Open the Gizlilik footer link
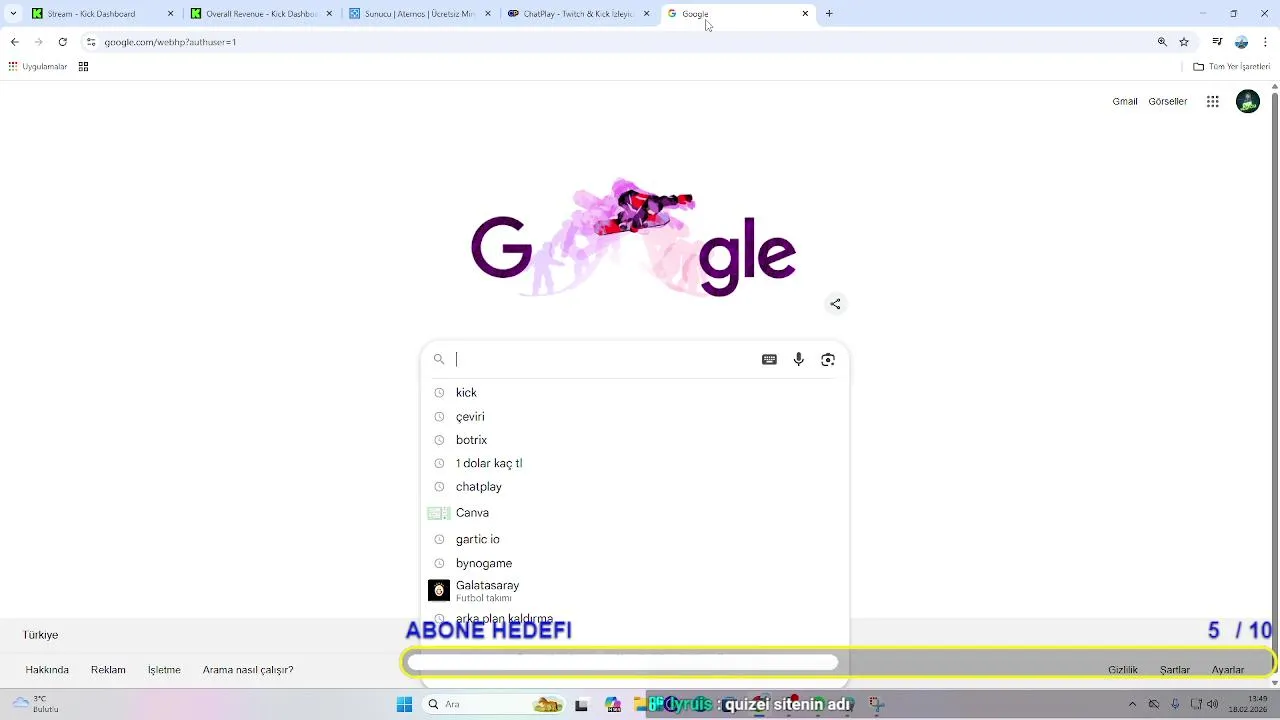1280x720 pixels. click(x=1123, y=670)
